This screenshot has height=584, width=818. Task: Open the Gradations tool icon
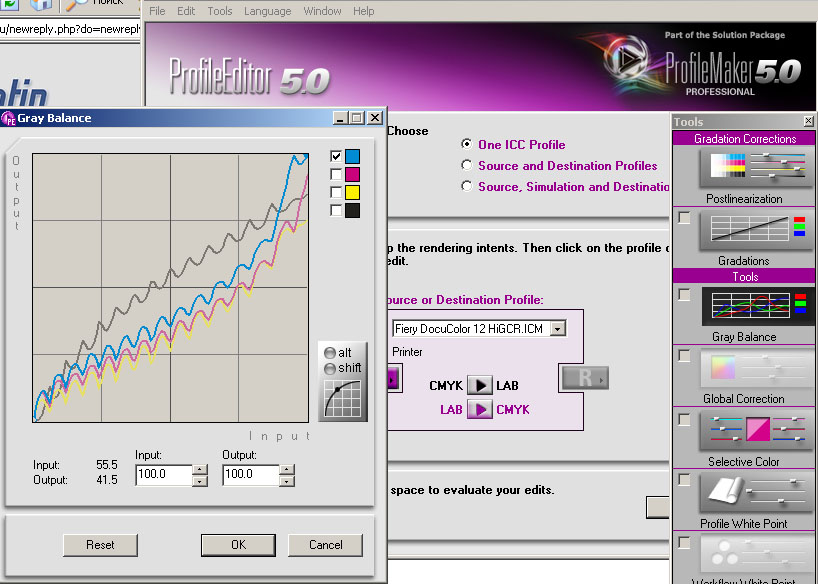click(x=755, y=232)
